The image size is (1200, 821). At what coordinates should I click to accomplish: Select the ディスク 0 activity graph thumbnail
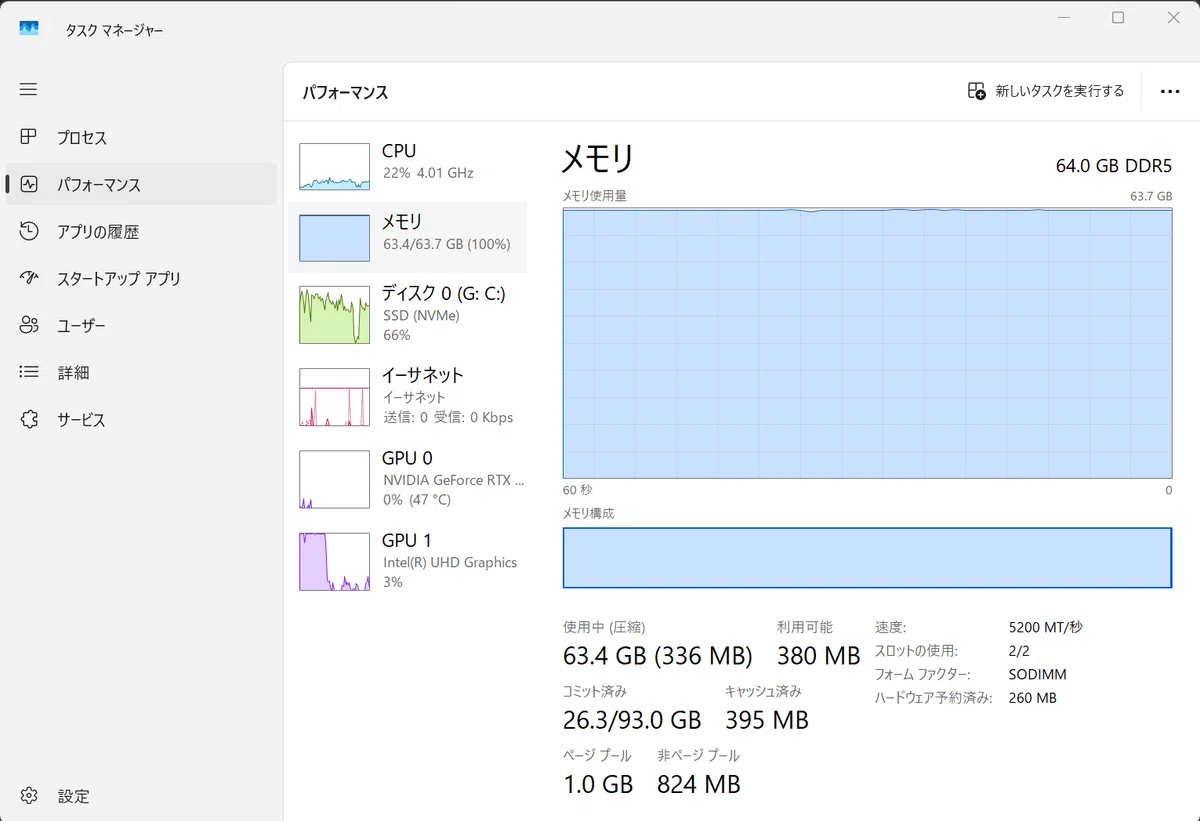tap(335, 314)
